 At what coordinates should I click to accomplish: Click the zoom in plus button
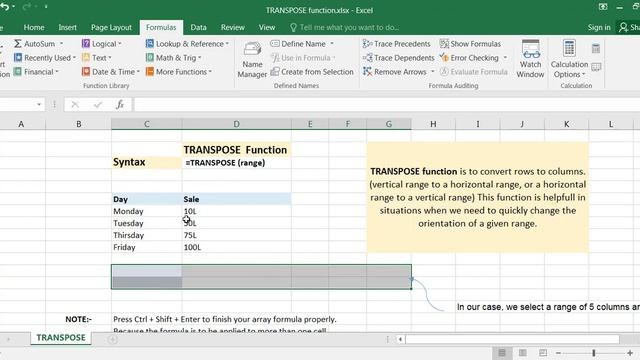coord(630,353)
